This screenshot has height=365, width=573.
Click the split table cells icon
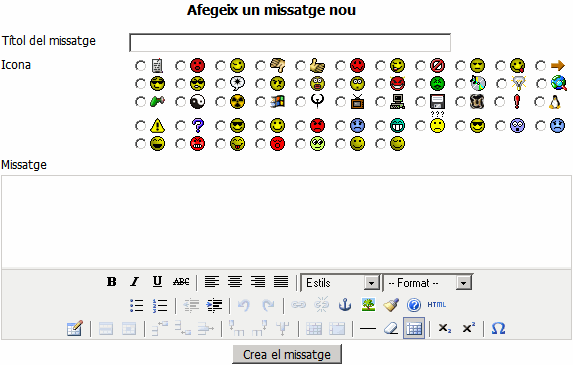point(314,328)
